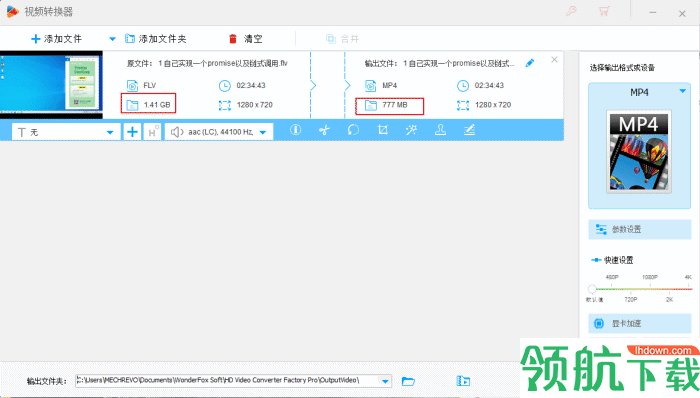Click the 添加文件 (add file) button
Viewport: 700px width, 398px height.
pos(56,39)
